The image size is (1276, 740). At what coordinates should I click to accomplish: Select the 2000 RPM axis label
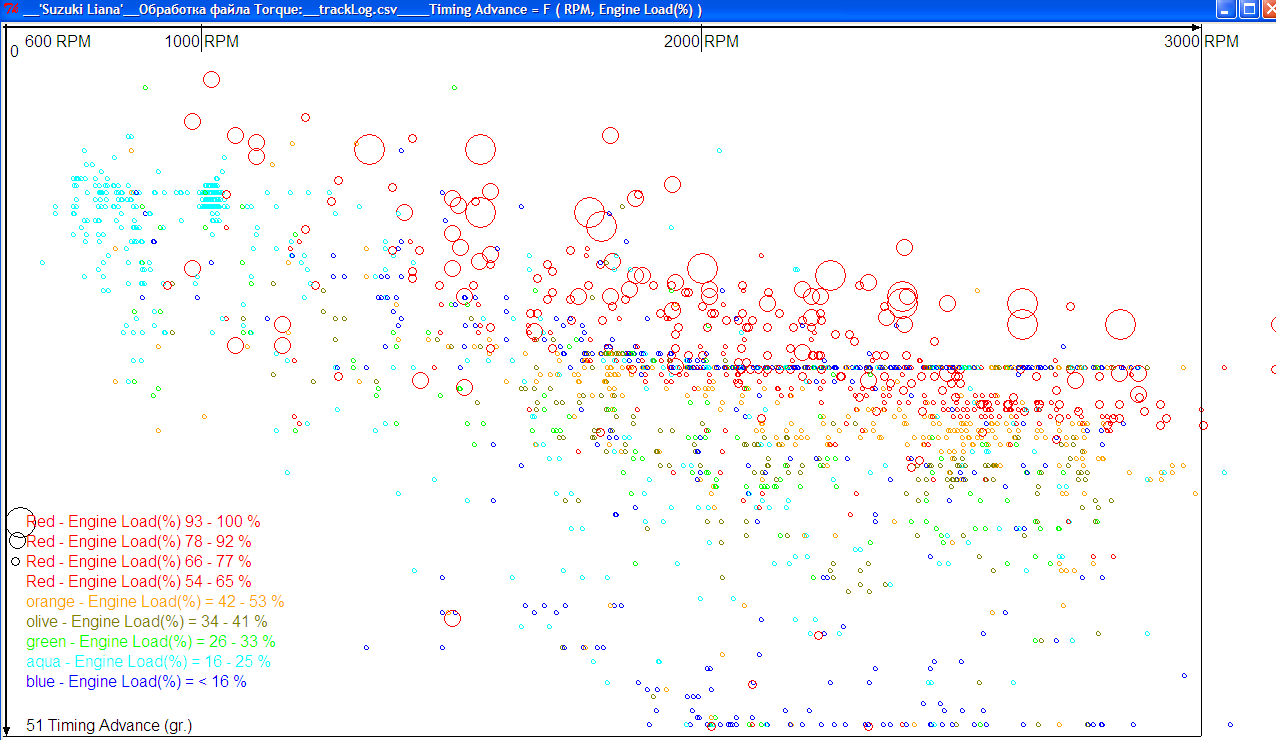(702, 42)
